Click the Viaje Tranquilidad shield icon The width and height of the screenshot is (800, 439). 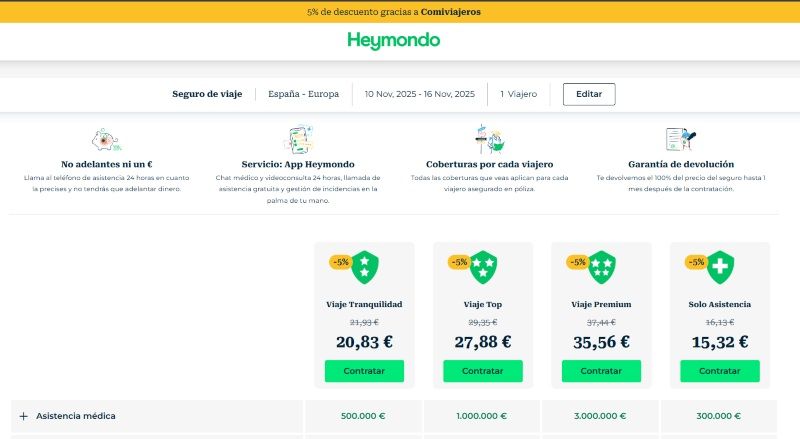365,267
